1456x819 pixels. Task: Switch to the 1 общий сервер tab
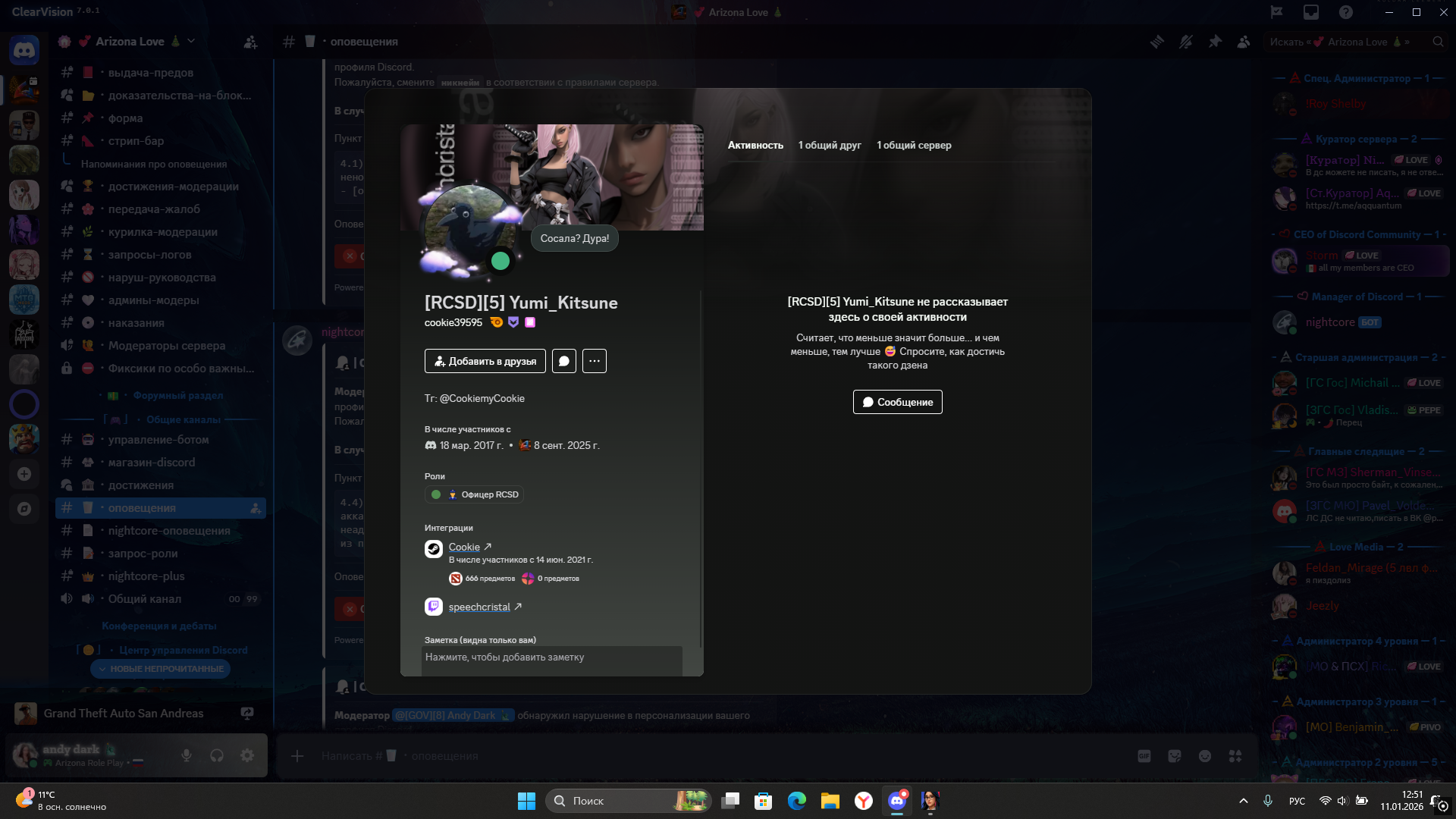tap(914, 145)
